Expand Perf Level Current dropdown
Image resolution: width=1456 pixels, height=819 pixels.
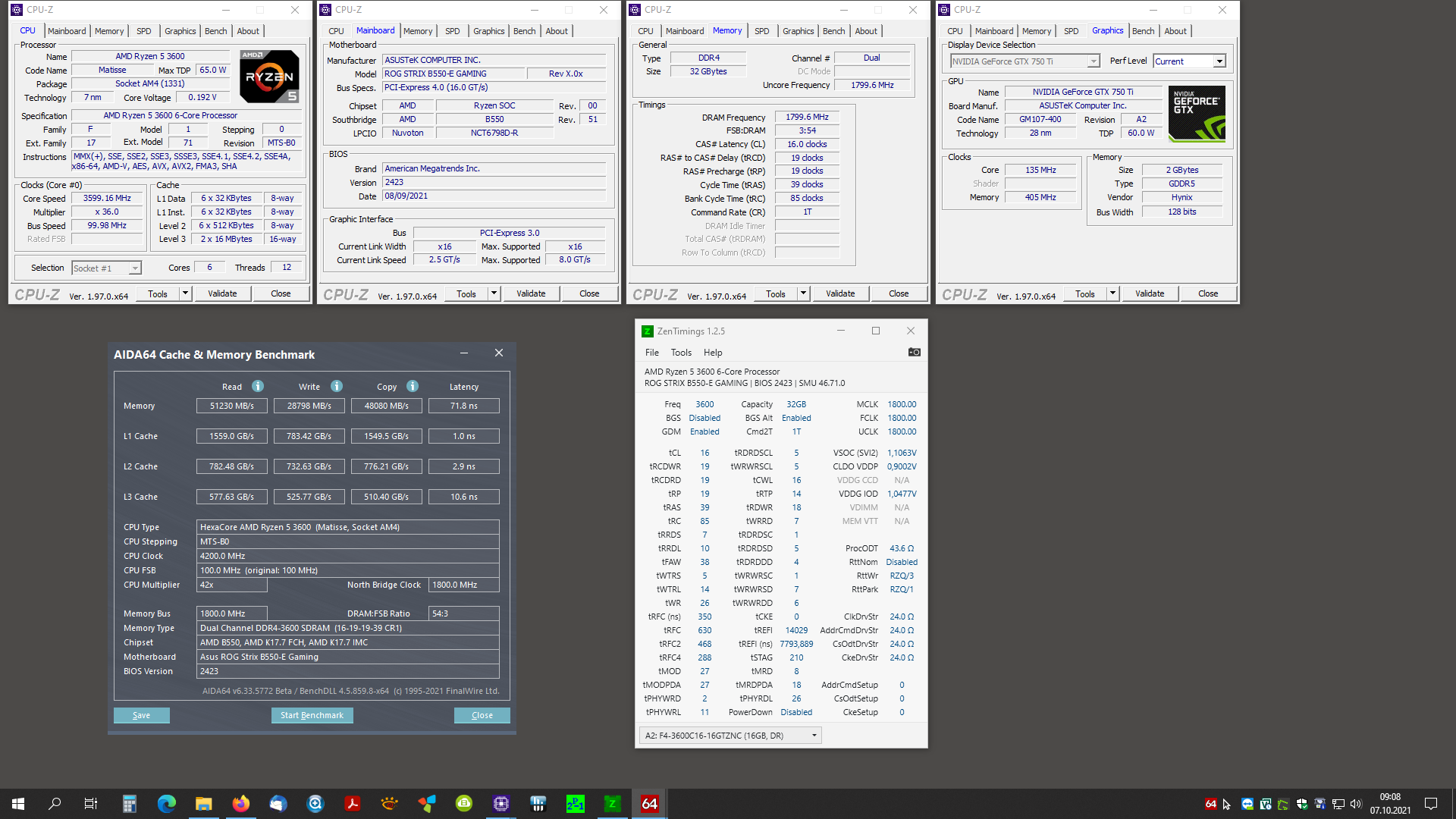click(1219, 61)
